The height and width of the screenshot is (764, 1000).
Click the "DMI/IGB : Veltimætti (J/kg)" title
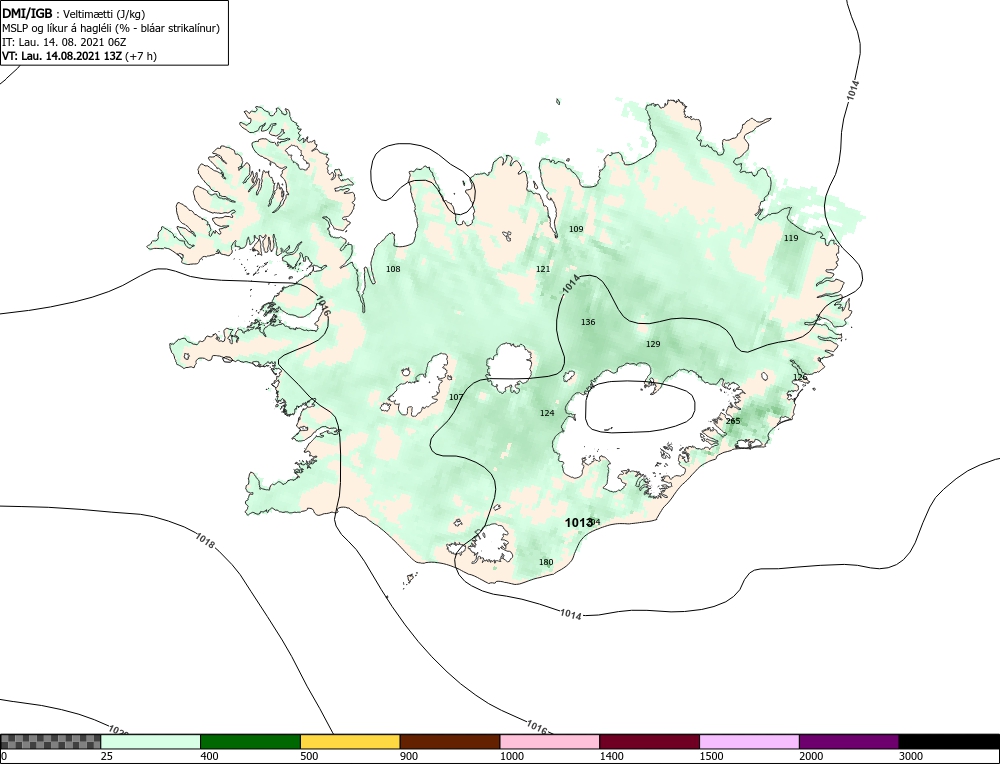pyautogui.click(x=73, y=14)
